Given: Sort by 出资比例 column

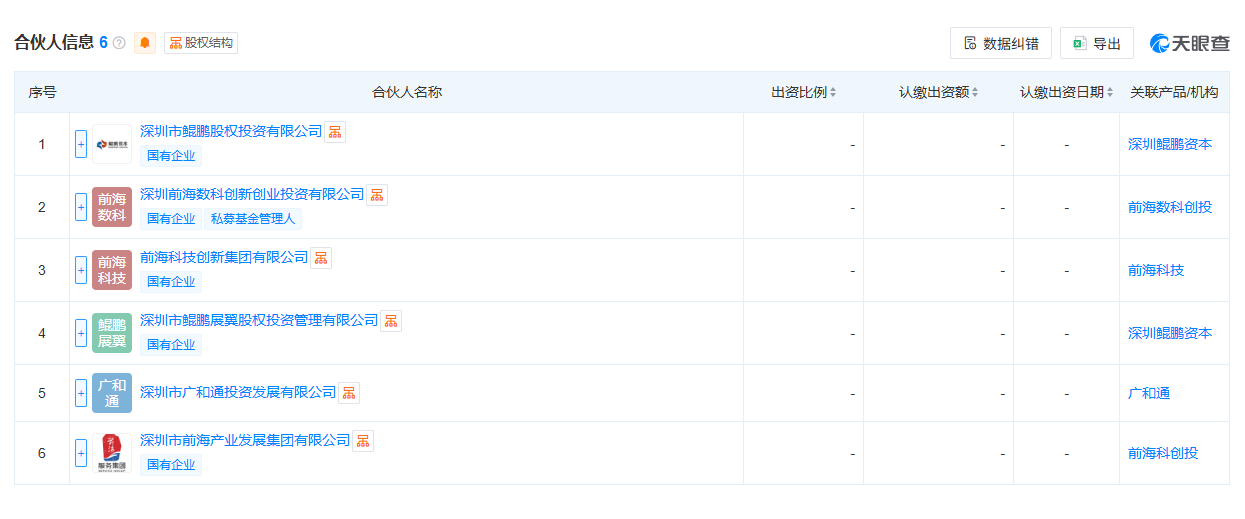Looking at the screenshot, I should (804, 92).
